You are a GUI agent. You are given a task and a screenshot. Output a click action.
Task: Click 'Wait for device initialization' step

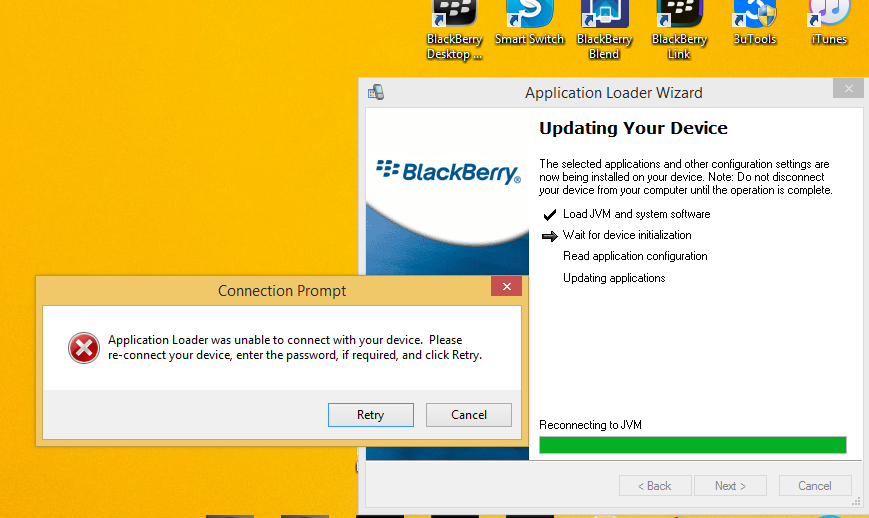[x=627, y=235]
